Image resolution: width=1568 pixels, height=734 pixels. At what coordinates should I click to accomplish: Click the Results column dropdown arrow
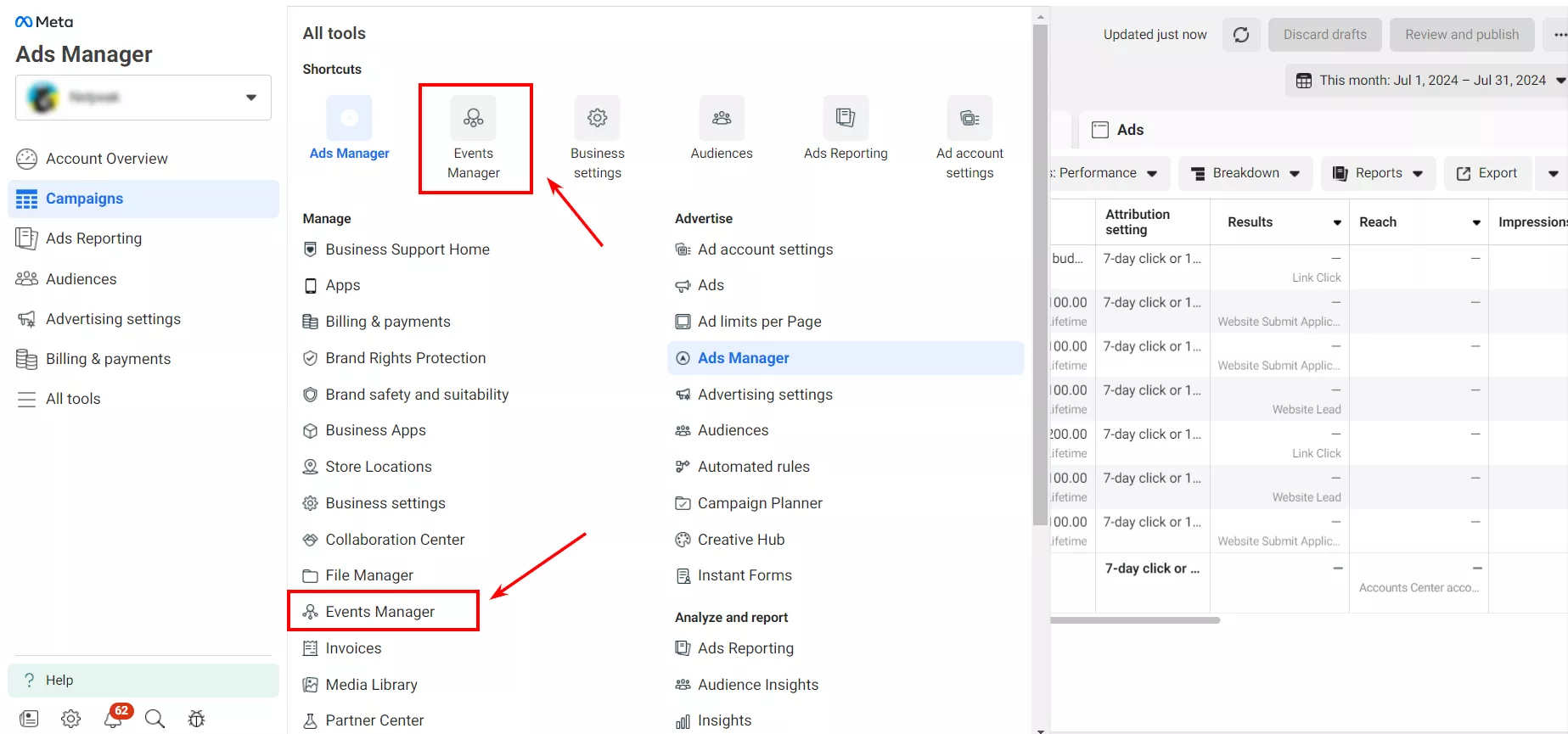(1337, 222)
